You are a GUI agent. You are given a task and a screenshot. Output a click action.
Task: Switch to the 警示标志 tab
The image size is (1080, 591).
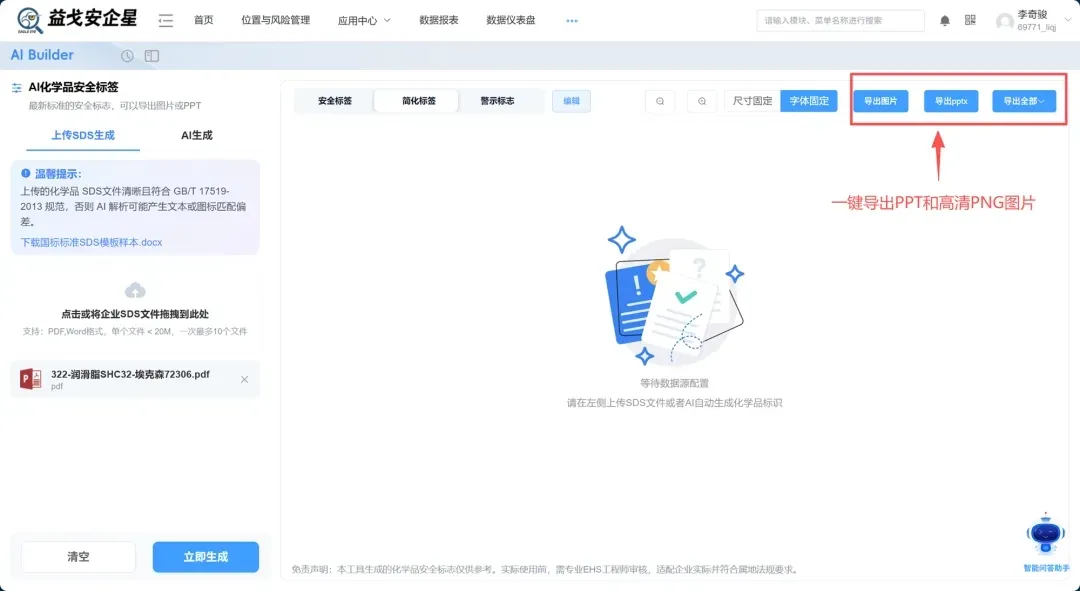[x=497, y=101]
